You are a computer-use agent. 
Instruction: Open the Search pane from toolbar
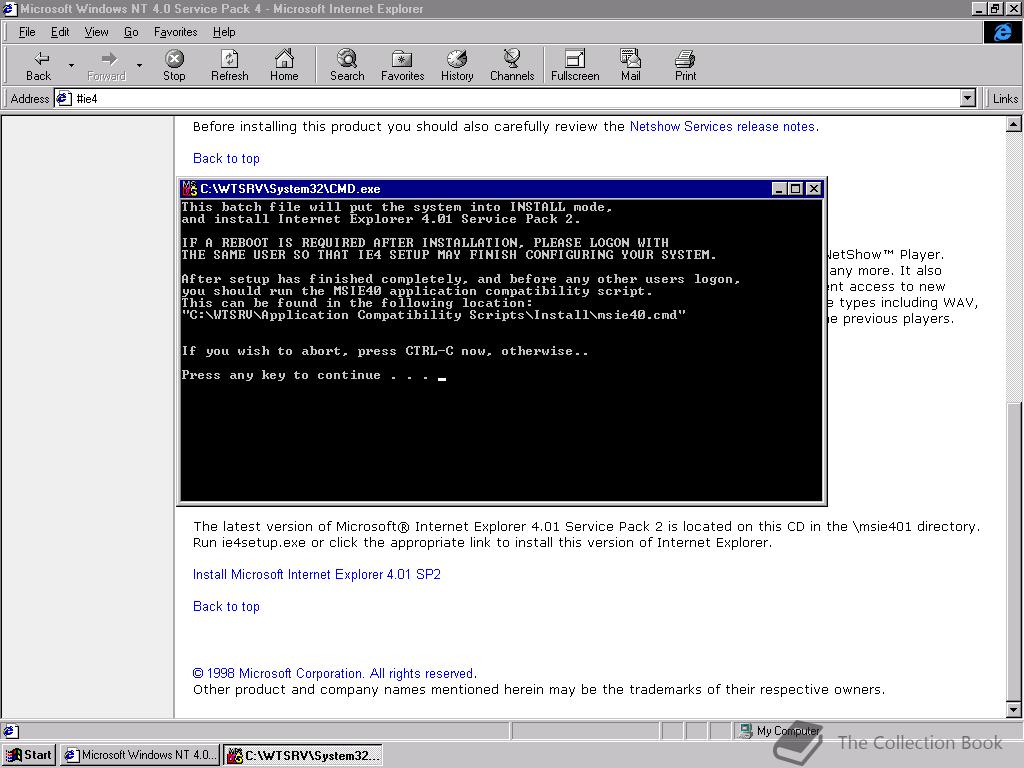coord(347,65)
